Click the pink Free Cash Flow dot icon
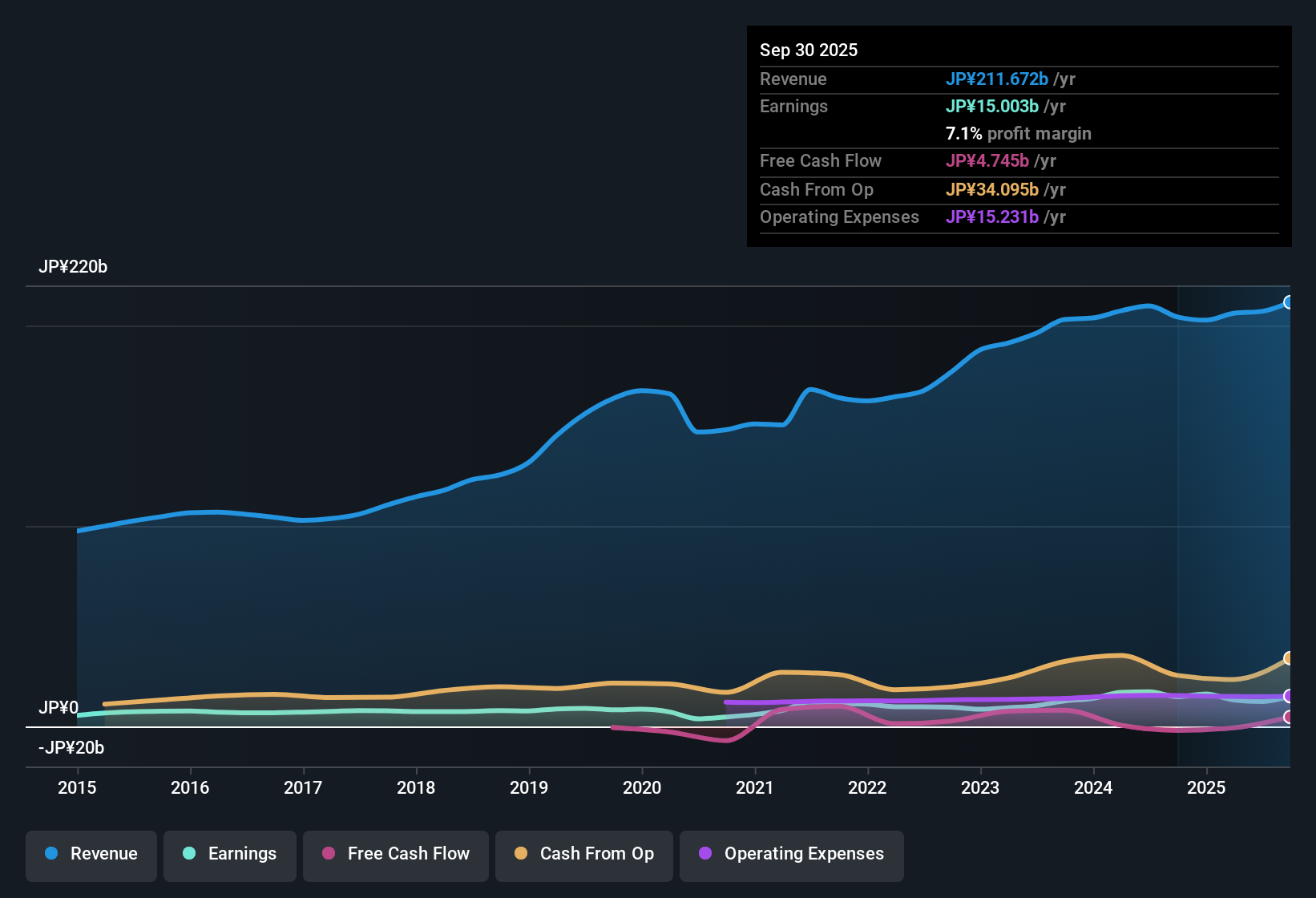Viewport: 1316px width, 898px height. [x=328, y=854]
